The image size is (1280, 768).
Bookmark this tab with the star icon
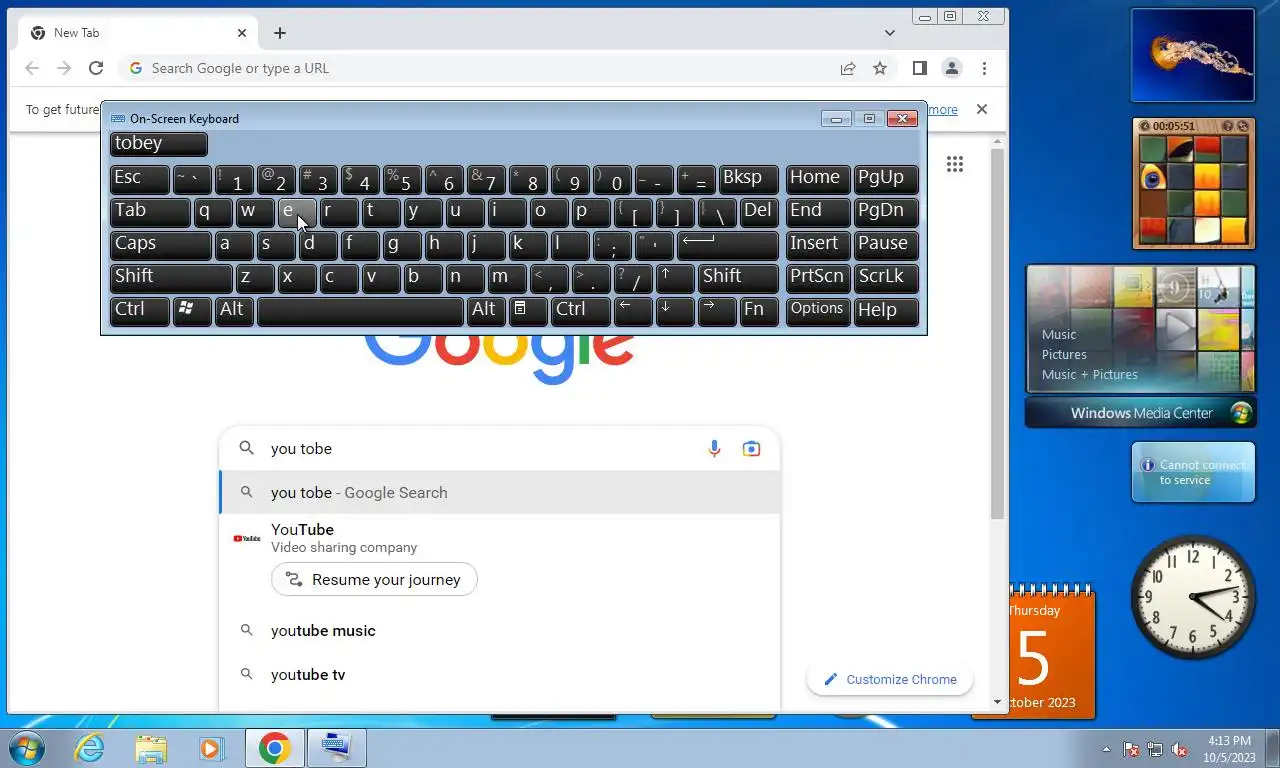880,68
